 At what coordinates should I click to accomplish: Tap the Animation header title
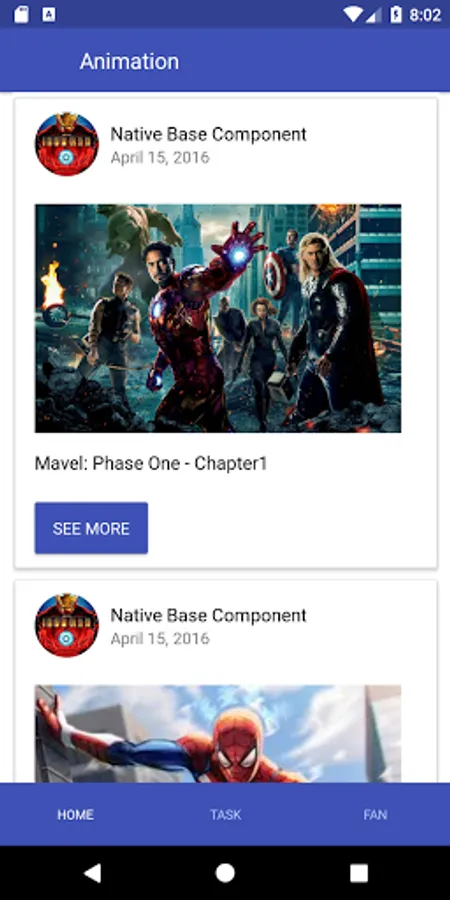point(129,61)
